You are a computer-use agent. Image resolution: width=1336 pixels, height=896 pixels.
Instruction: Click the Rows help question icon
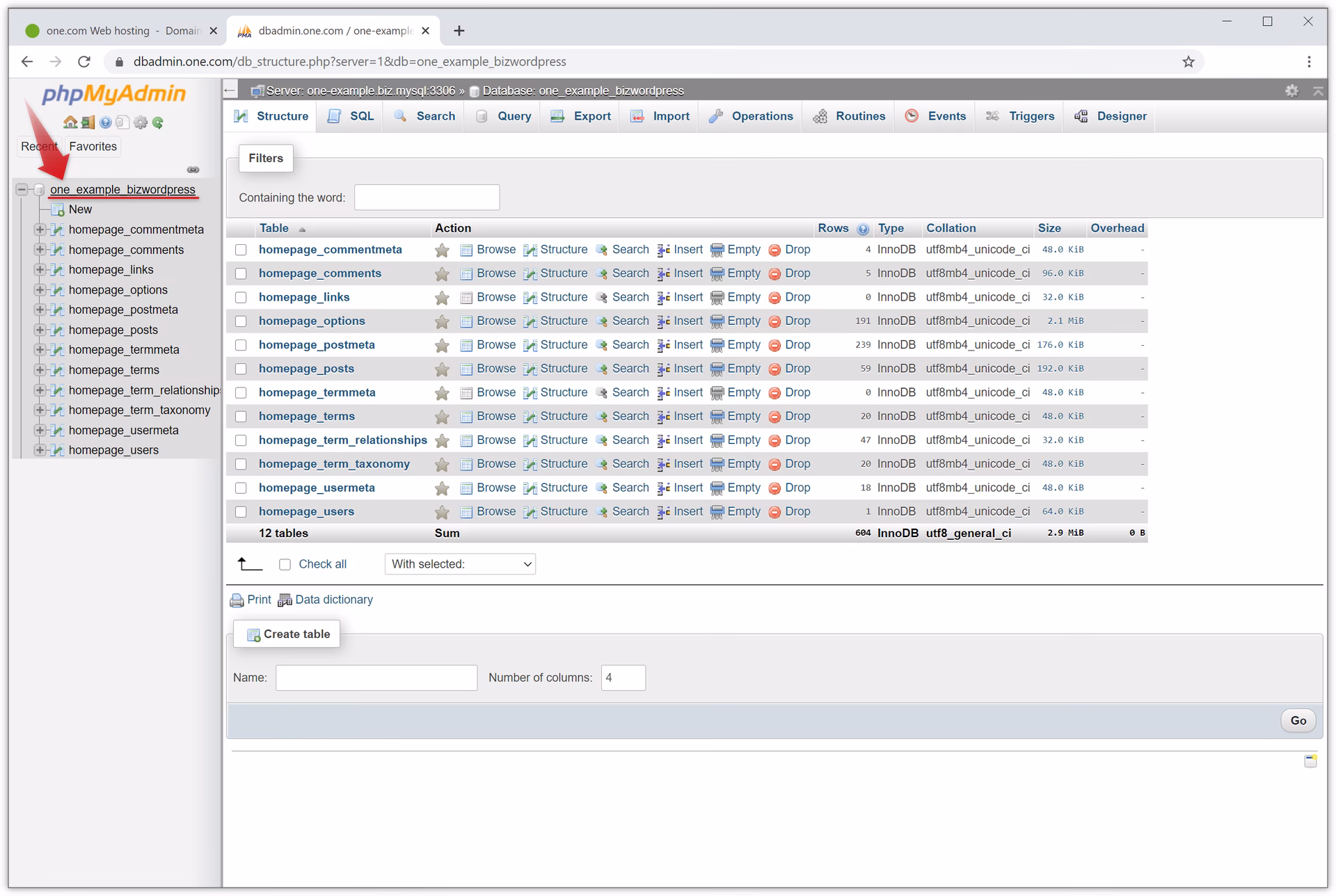[863, 229]
